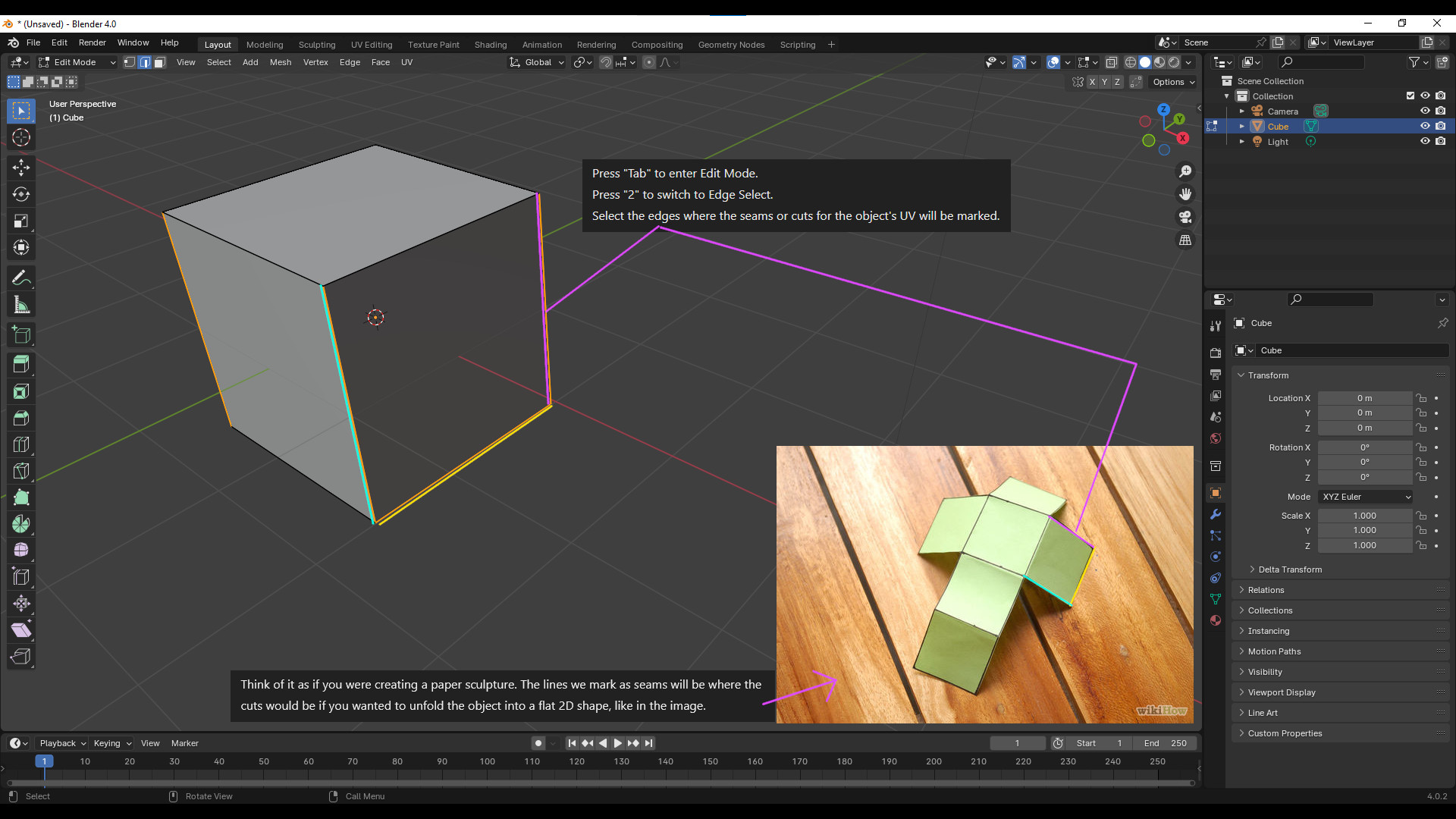Open the Edit Mode dropdown
Viewport: 1456px width, 819px height.
[x=77, y=62]
